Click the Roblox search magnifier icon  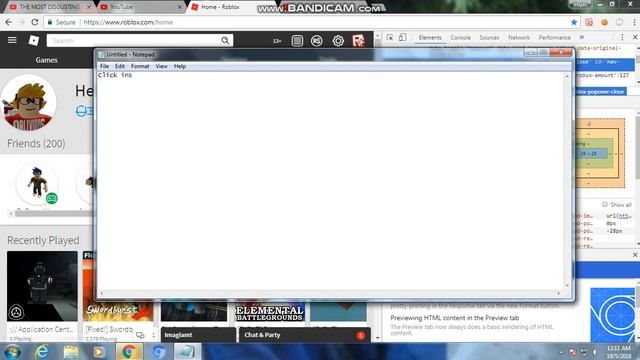pyautogui.click(x=225, y=40)
